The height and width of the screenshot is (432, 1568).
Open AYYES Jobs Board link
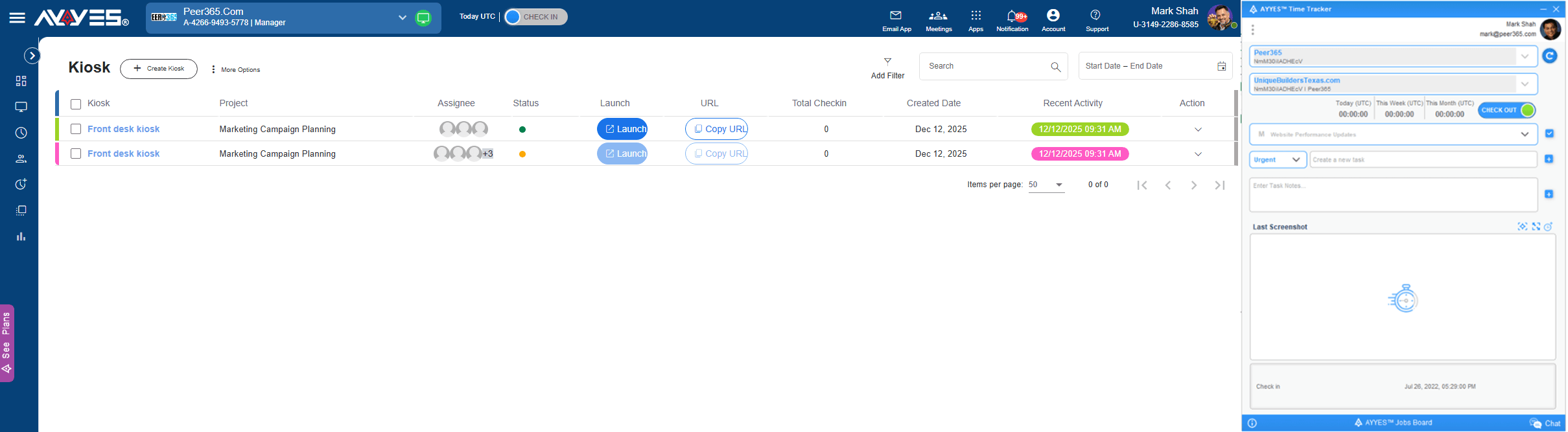[1394, 423]
